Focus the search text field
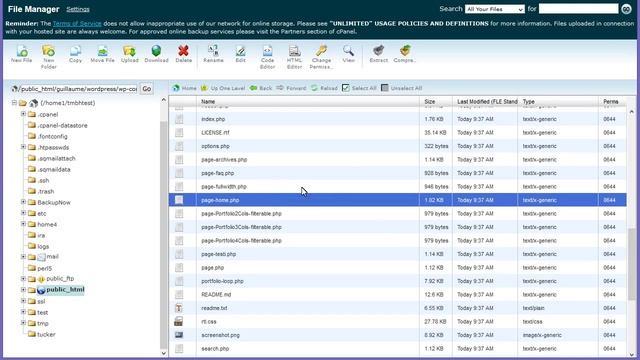This screenshot has height=360, width=640. pos(578,9)
